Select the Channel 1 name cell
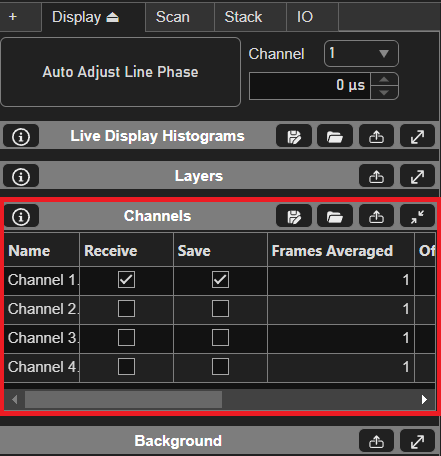 point(42,280)
